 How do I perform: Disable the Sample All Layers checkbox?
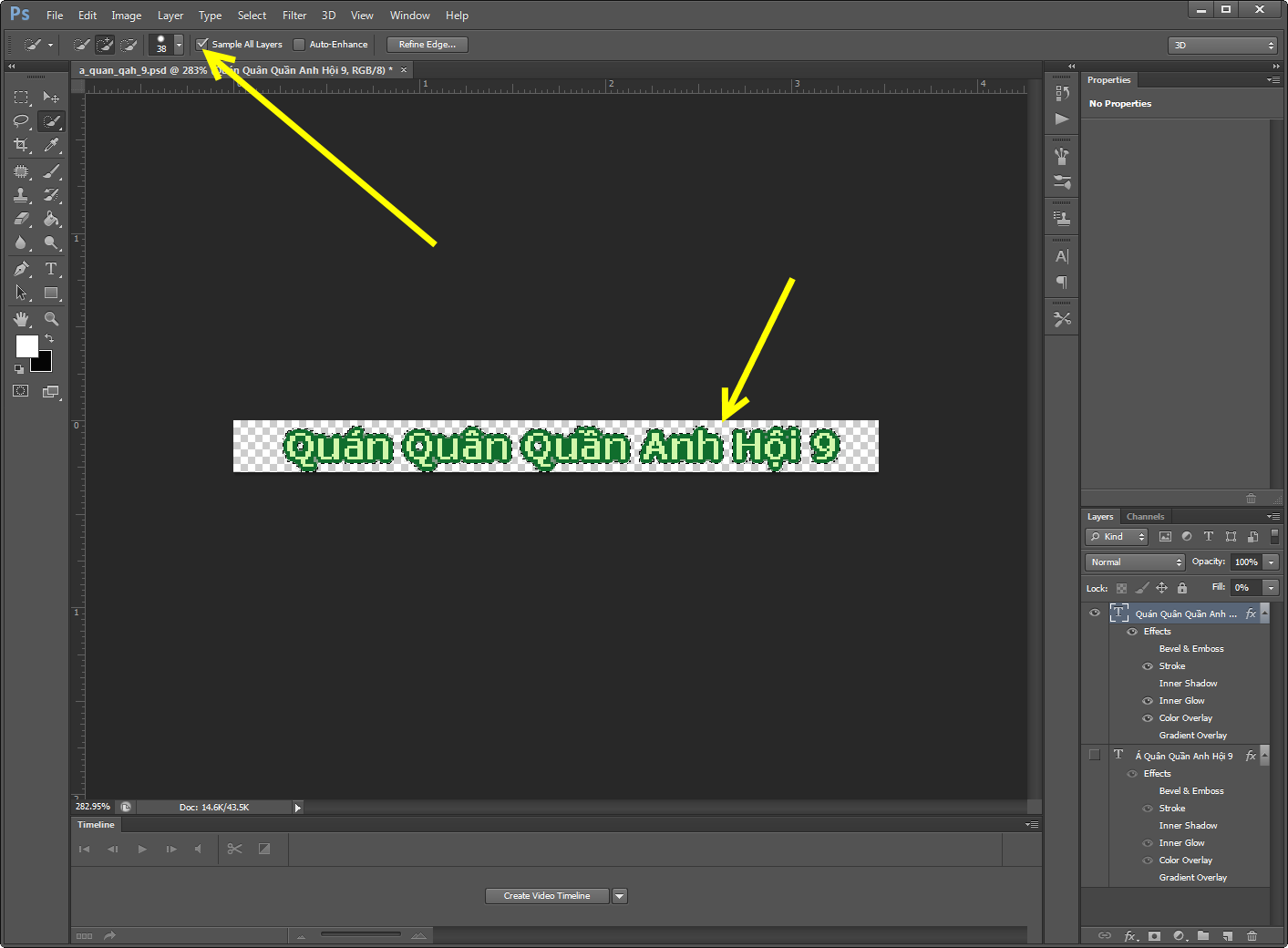(x=202, y=44)
